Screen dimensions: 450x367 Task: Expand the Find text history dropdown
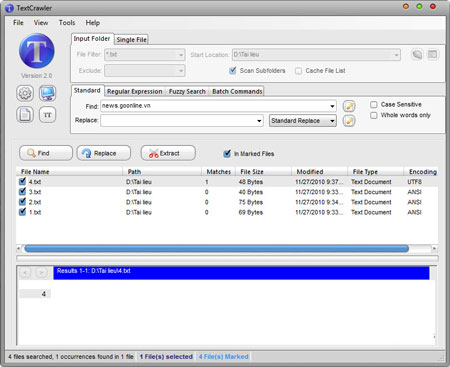pyautogui.click(x=332, y=106)
